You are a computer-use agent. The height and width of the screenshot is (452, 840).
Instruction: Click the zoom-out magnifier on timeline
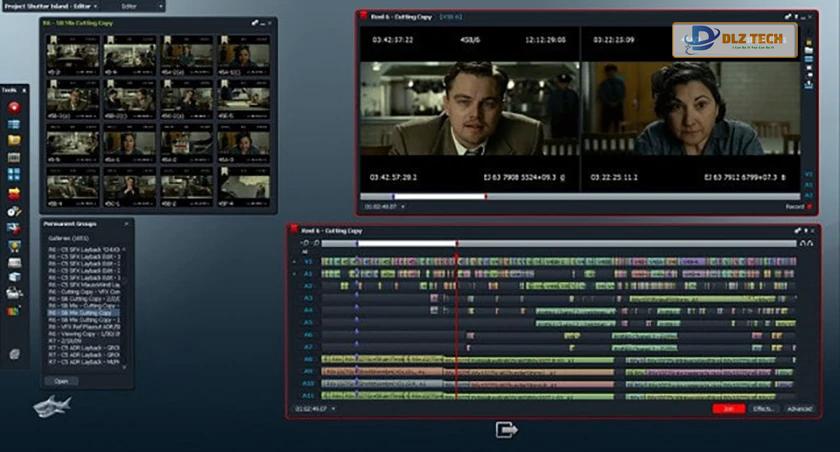pyautogui.click(x=306, y=243)
